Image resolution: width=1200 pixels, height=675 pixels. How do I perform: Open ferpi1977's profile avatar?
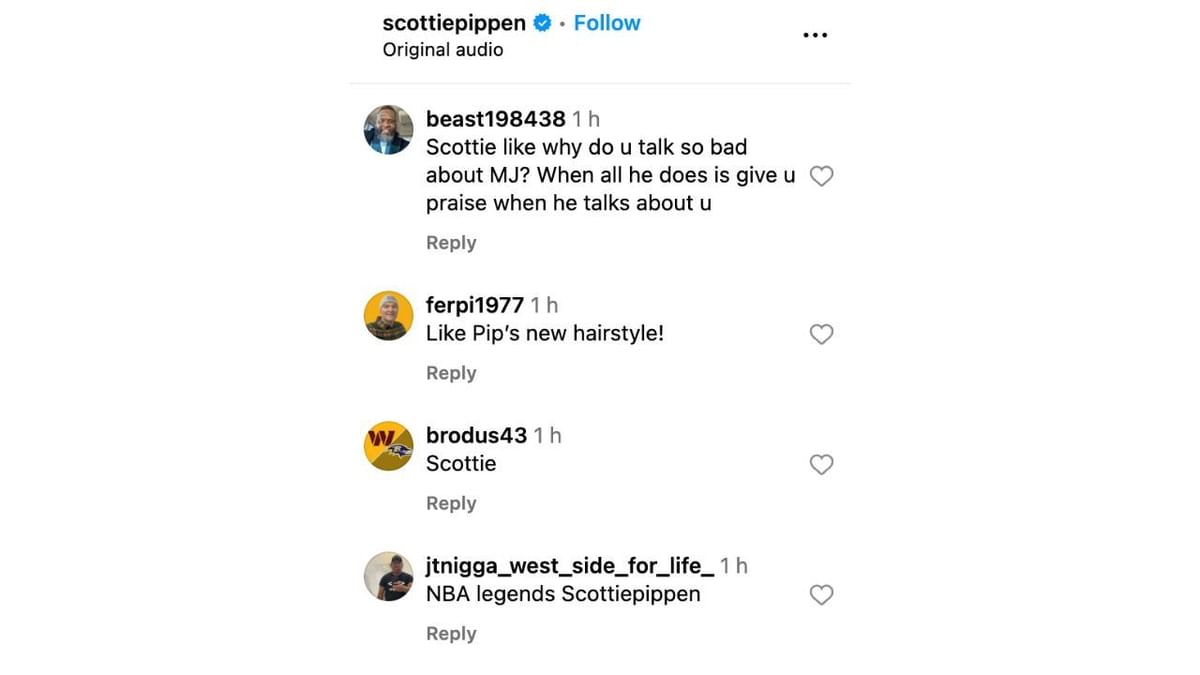388,316
